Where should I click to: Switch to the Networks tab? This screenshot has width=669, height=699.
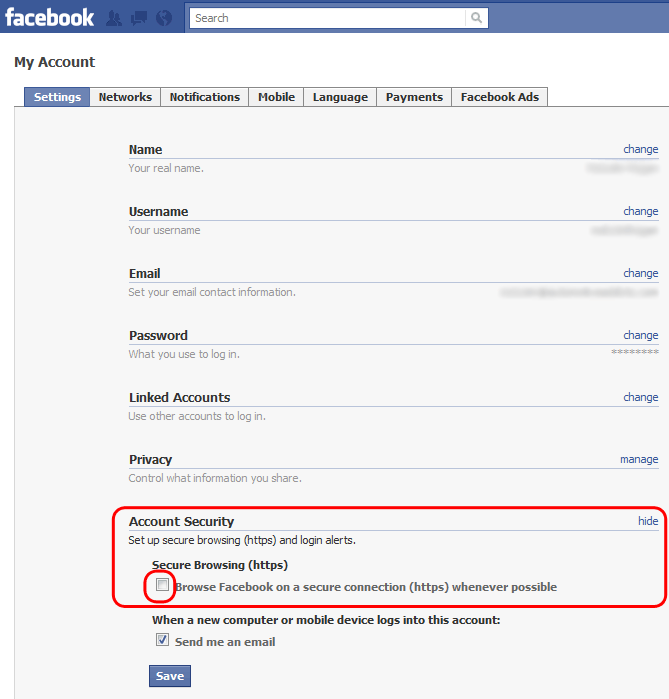pyautogui.click(x=125, y=97)
